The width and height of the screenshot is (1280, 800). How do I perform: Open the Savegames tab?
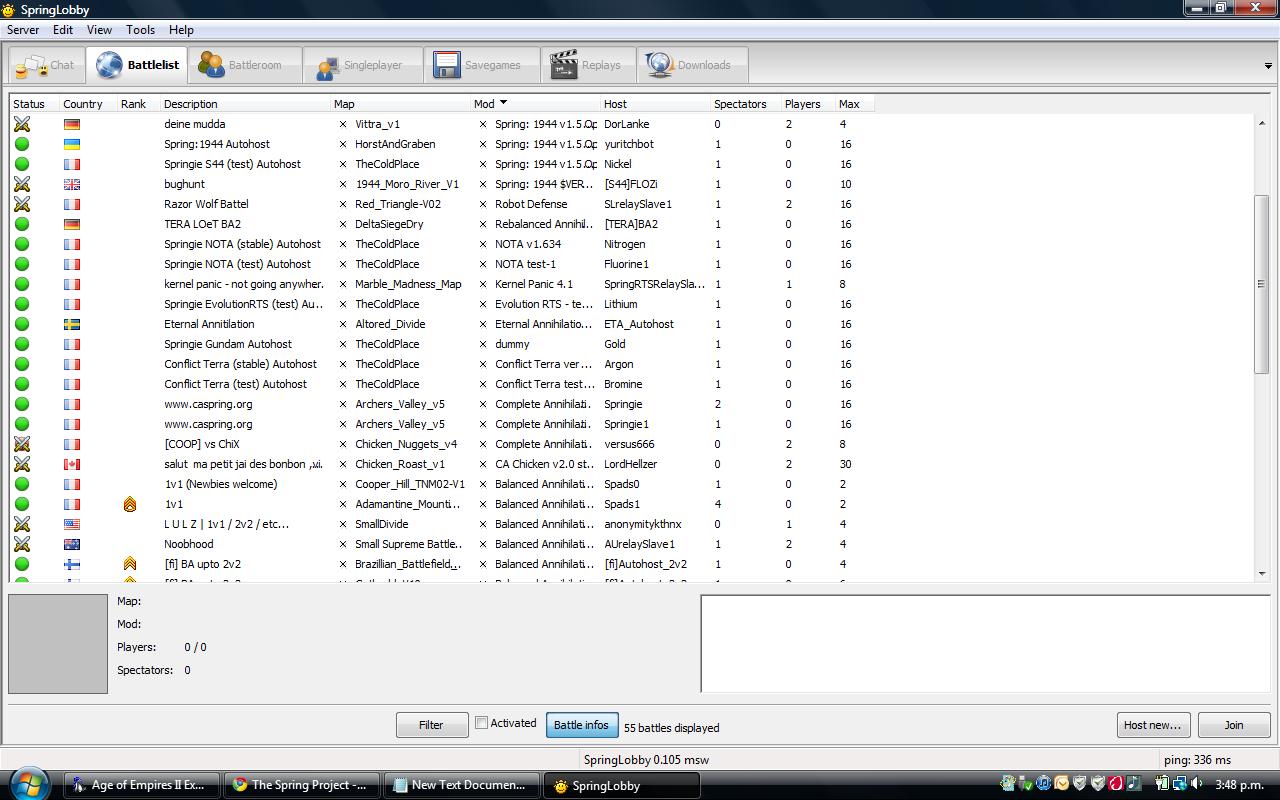pyautogui.click(x=481, y=66)
